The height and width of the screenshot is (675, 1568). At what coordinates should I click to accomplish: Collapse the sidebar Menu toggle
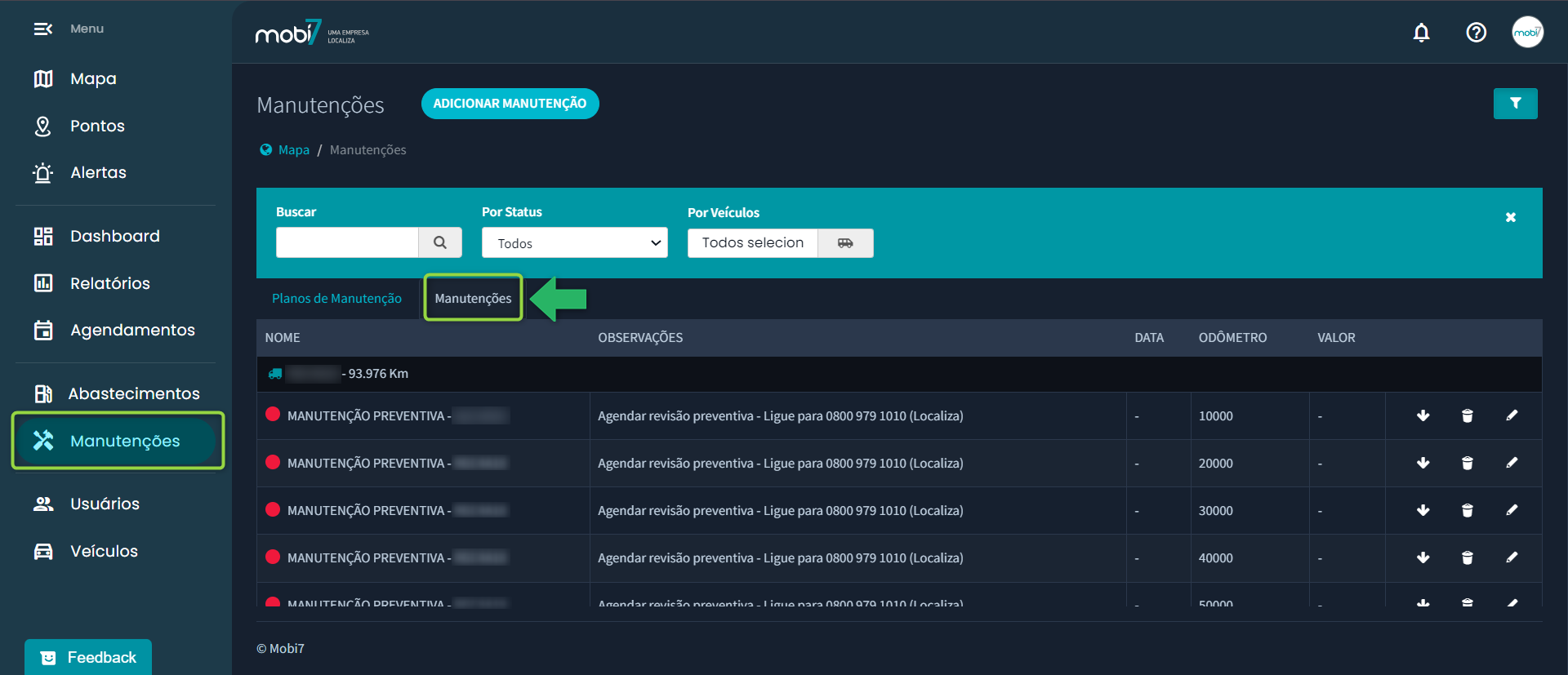pyautogui.click(x=42, y=29)
